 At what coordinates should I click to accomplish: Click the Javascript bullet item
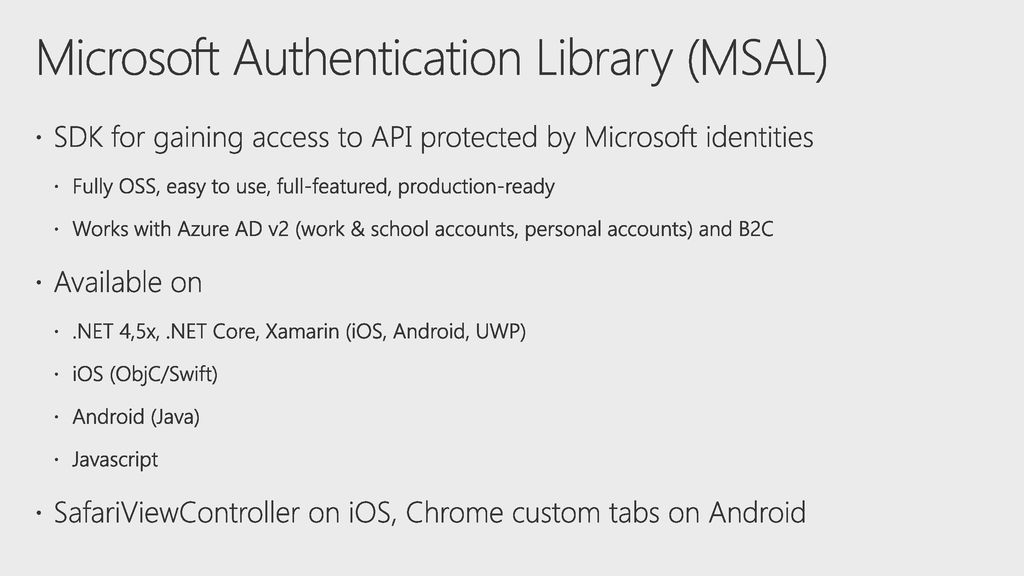[x=115, y=460]
